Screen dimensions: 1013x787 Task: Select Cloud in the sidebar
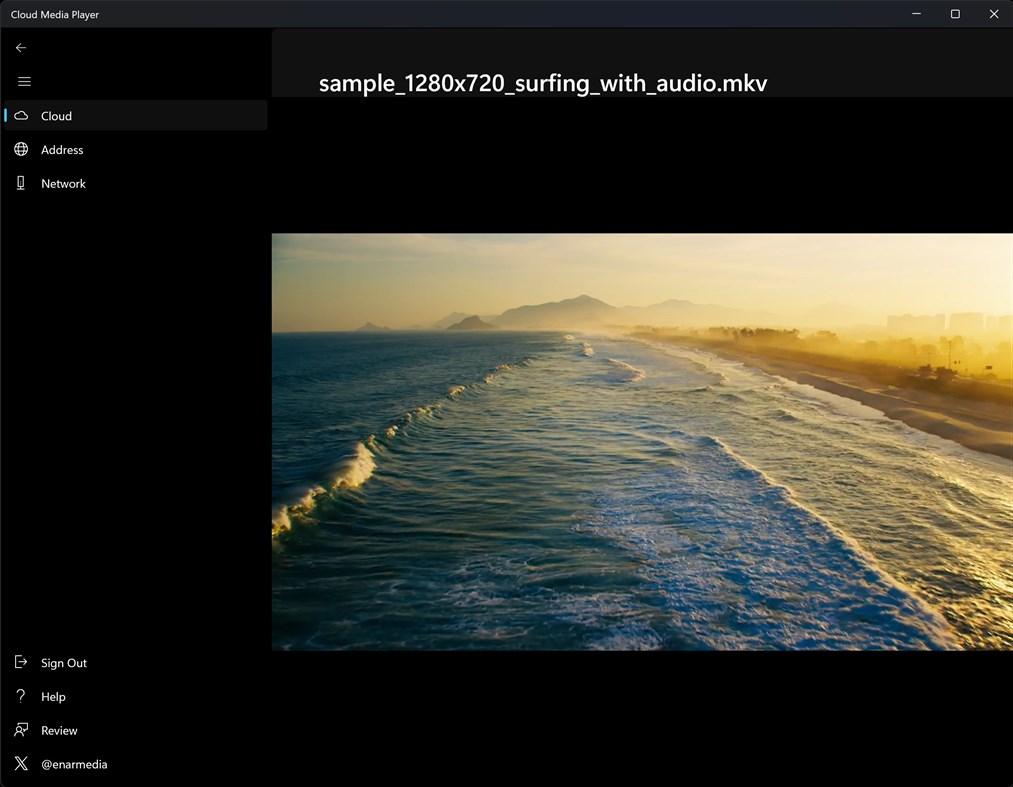pyautogui.click(x=56, y=115)
